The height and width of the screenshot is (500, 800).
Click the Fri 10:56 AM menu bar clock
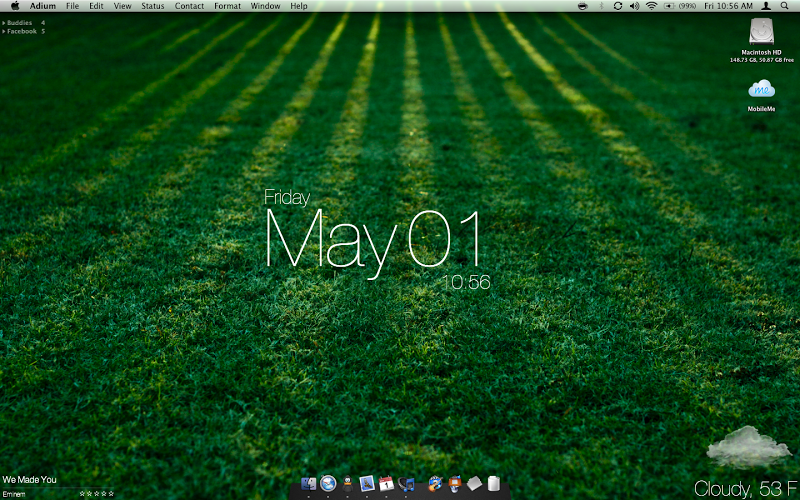click(x=728, y=6)
